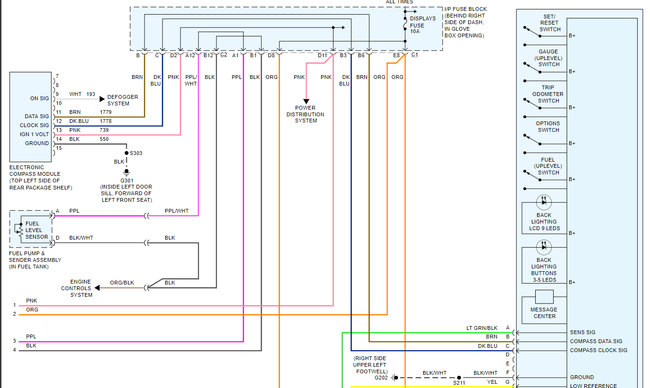Click the 'I/P FUSE BLOCK' label
Viewport: 650px width, 388px height.
pyautogui.click(x=466, y=9)
